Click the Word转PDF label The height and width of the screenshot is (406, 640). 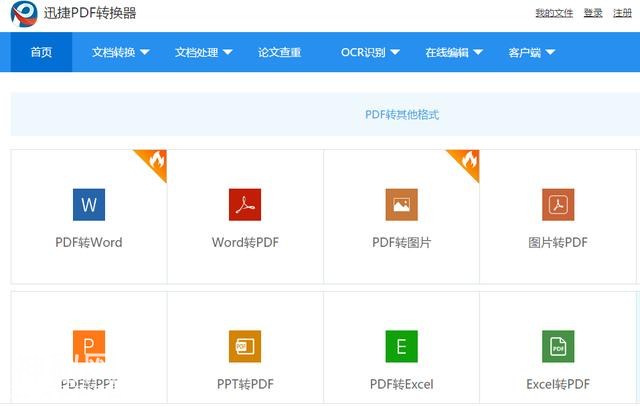pos(245,242)
